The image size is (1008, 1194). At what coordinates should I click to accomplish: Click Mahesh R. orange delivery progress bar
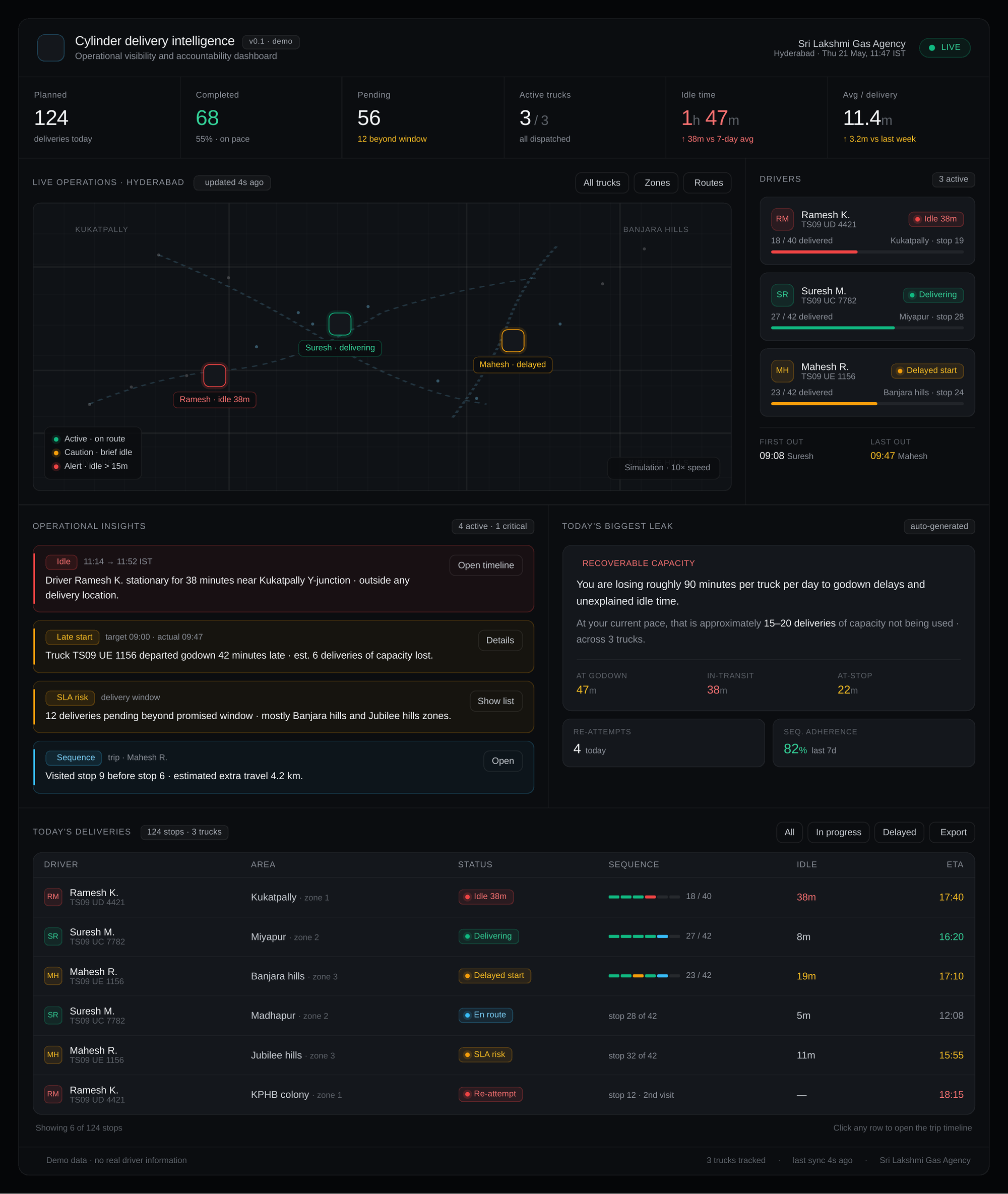click(867, 404)
